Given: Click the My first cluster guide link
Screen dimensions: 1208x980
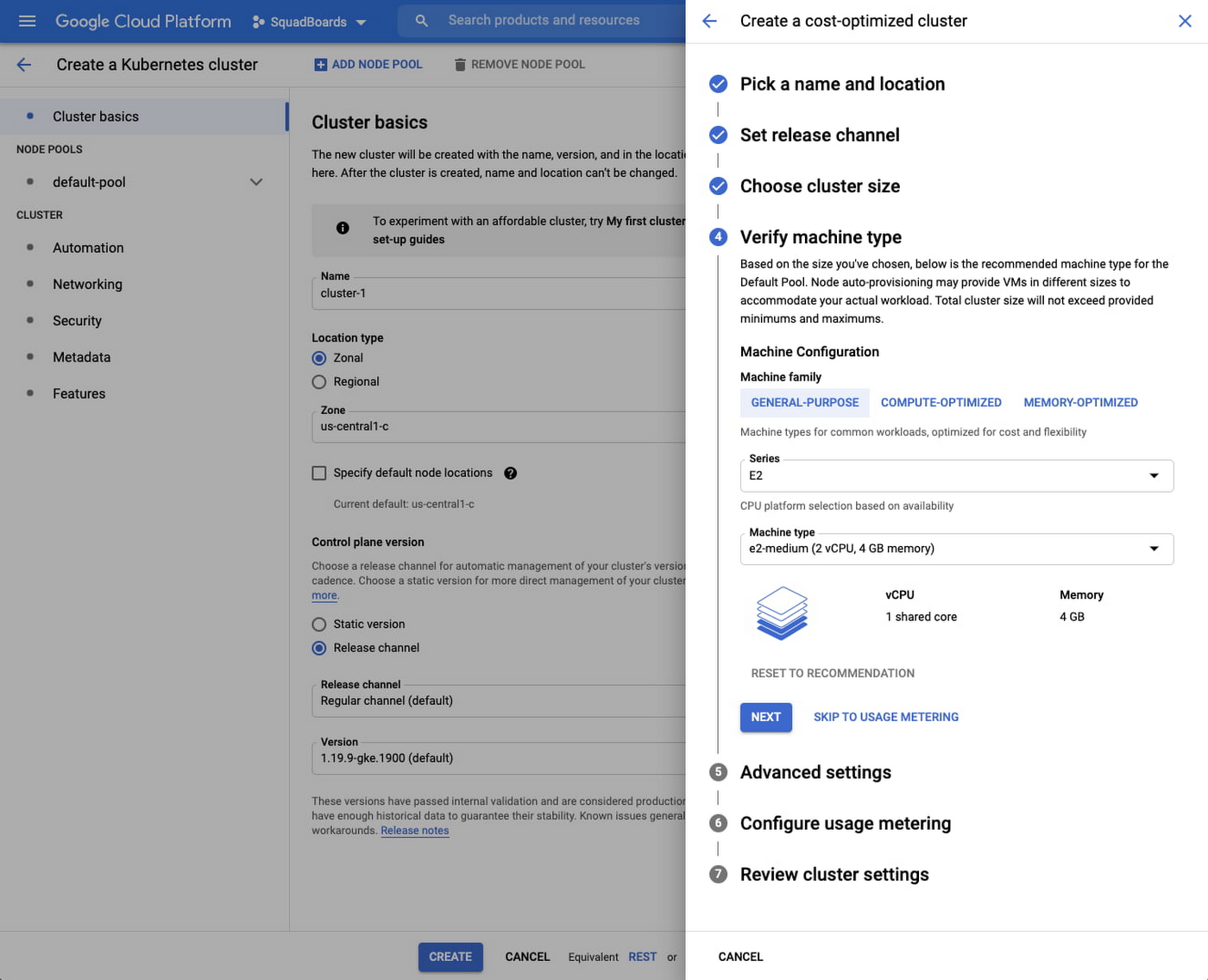Looking at the screenshot, I should coord(645,221).
